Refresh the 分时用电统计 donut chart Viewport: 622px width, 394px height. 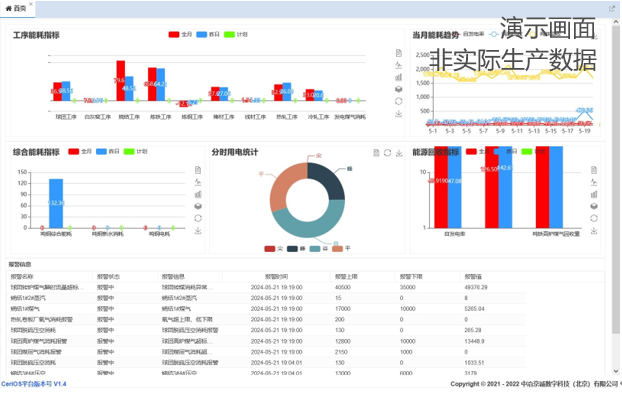pyautogui.click(x=388, y=153)
